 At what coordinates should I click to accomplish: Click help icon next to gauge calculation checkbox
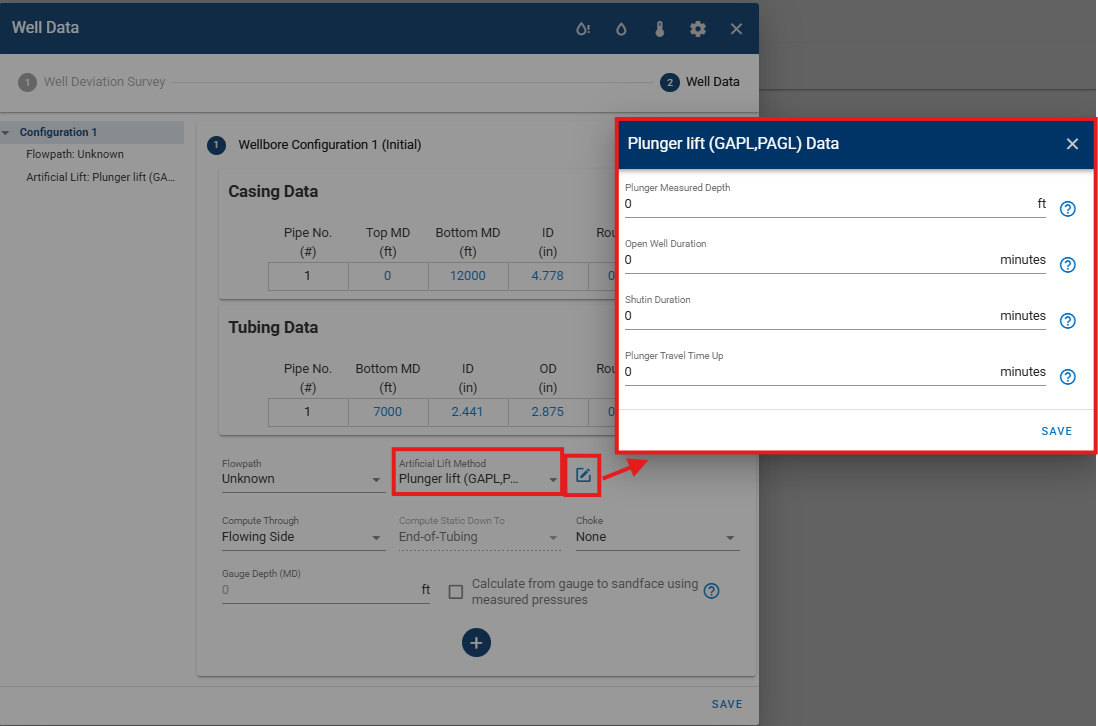(x=711, y=591)
